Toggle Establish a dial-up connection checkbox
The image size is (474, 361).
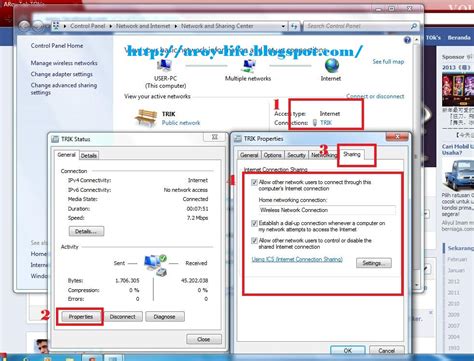[254, 223]
